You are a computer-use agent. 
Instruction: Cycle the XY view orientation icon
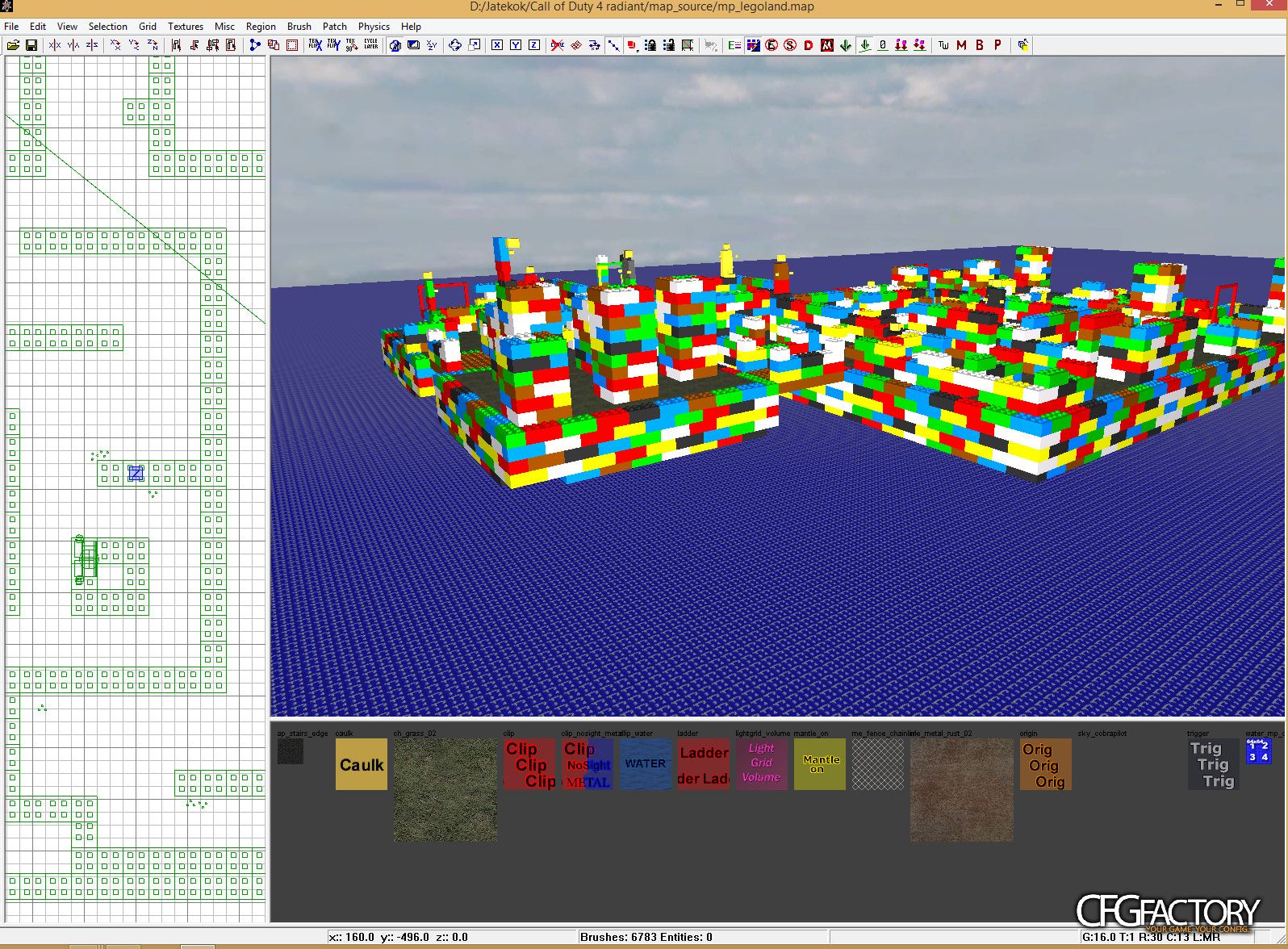click(x=432, y=45)
